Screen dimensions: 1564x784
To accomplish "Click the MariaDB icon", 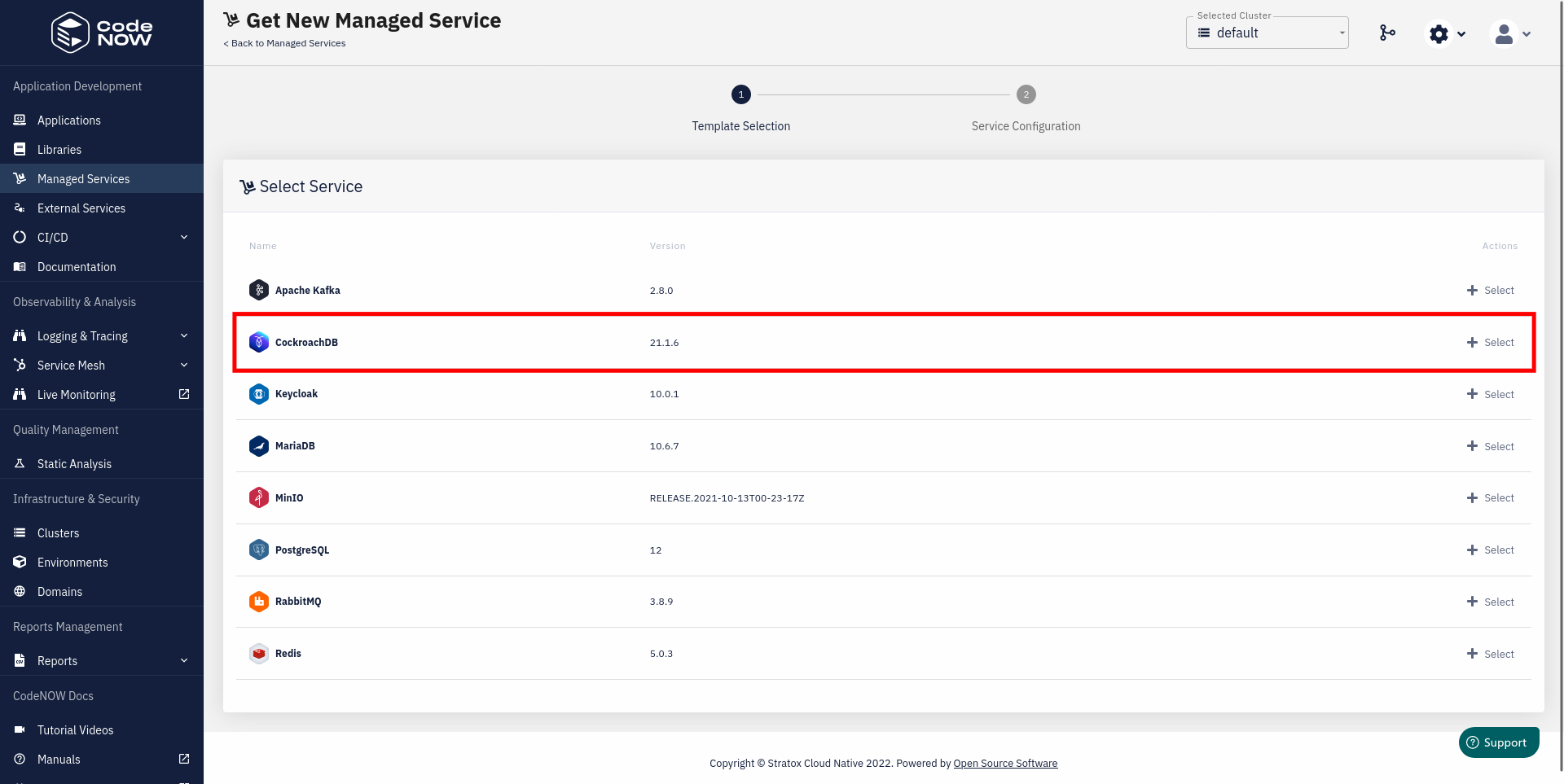I will click(259, 446).
